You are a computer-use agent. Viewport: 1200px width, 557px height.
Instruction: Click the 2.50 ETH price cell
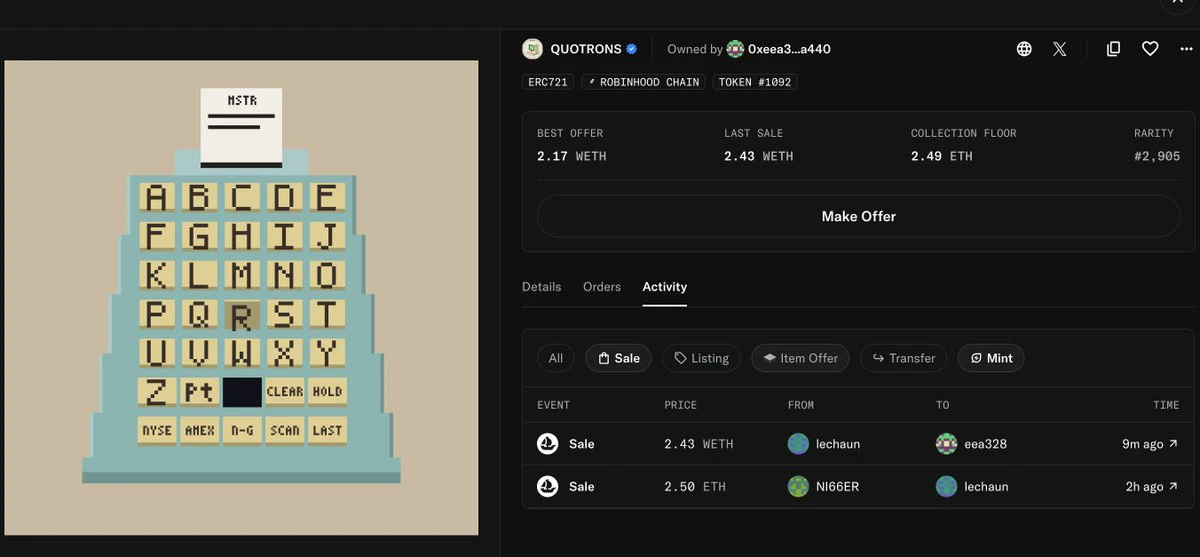coord(695,486)
